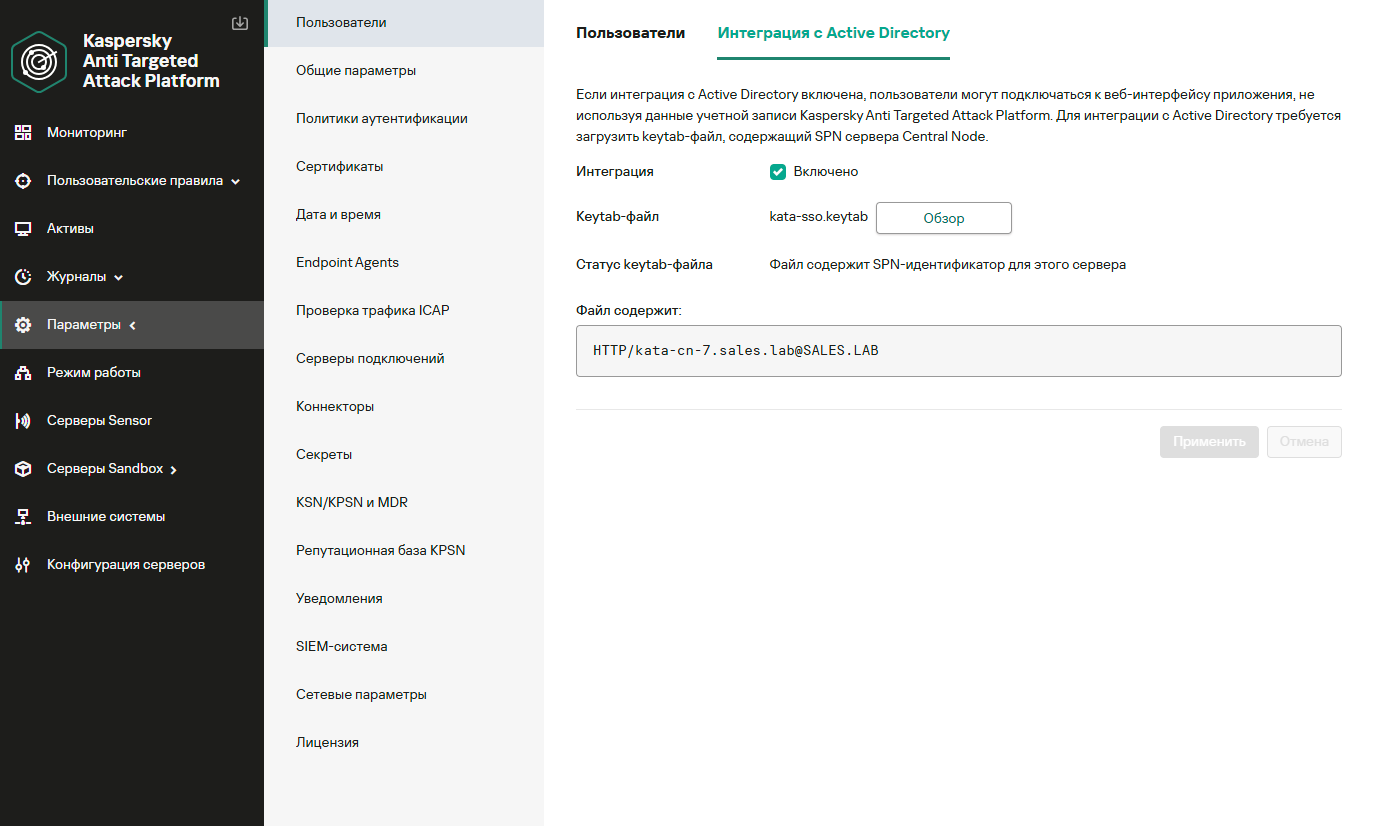Viewport: 1375px width, 826px height.
Task: Click the Обзор browse button
Action: [x=944, y=218]
